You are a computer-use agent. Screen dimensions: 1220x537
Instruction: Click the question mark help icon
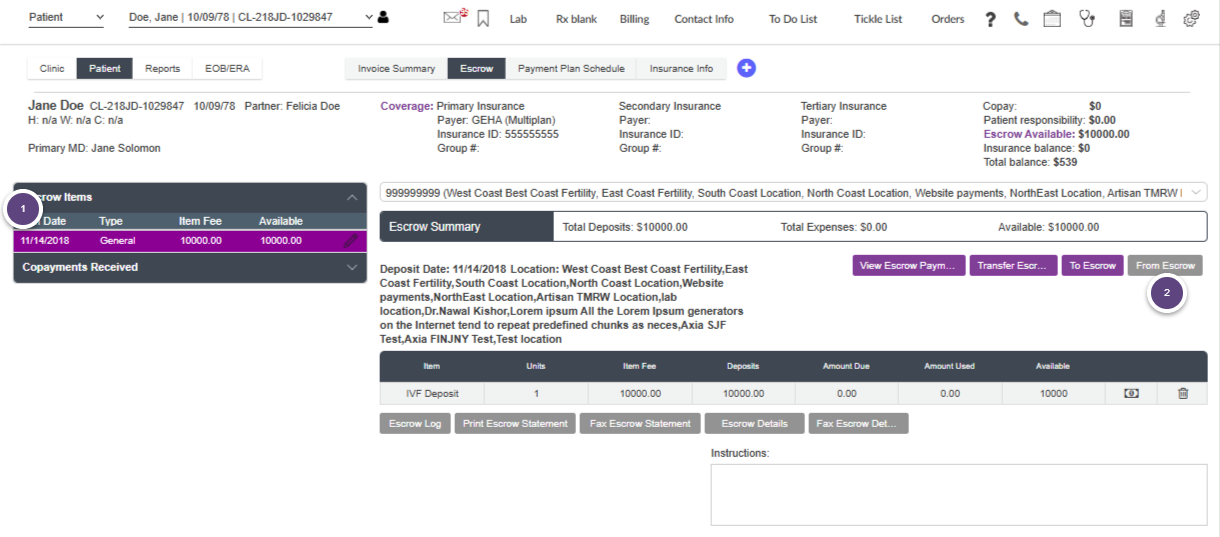point(990,19)
